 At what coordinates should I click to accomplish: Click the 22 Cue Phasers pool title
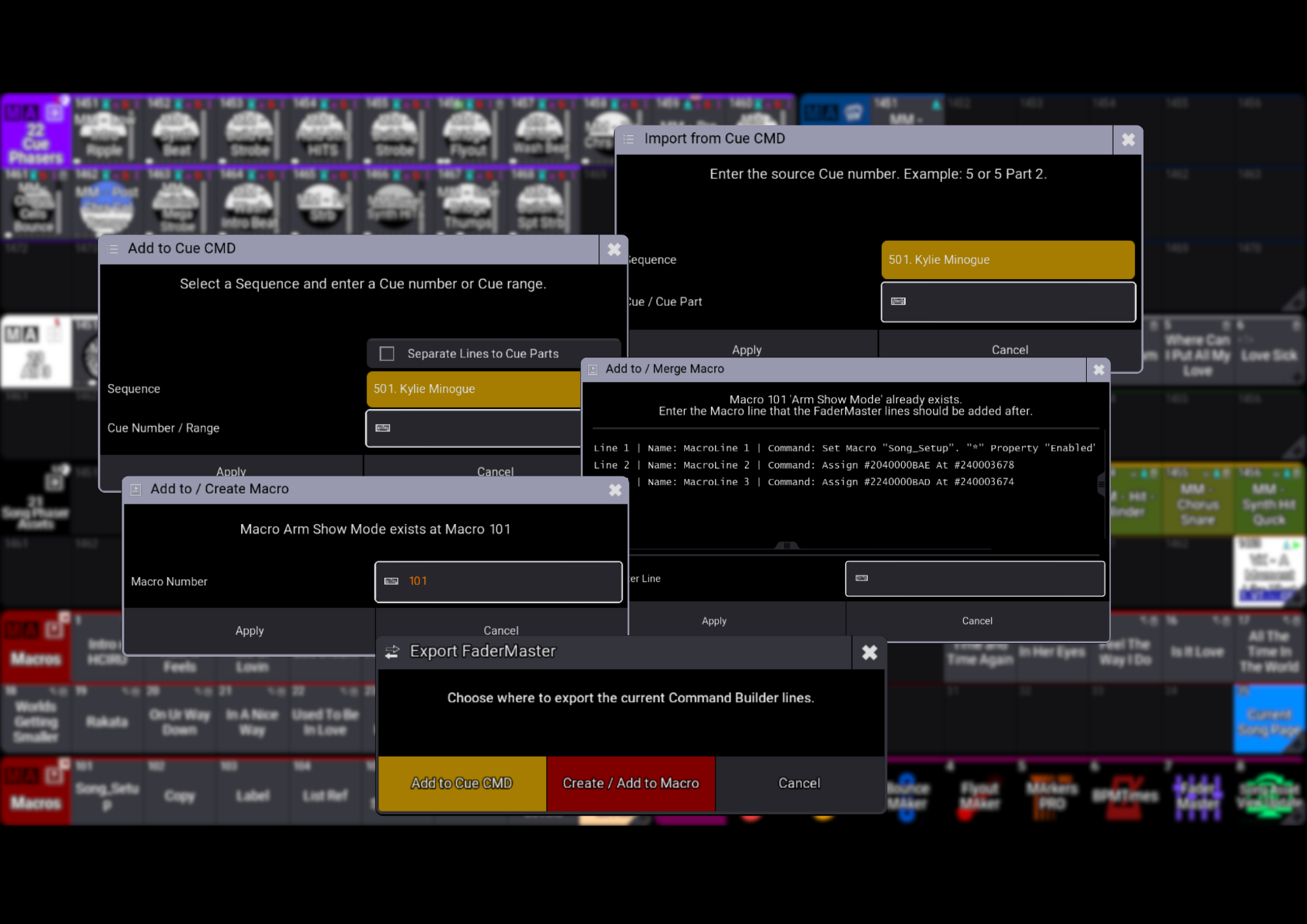(36, 130)
